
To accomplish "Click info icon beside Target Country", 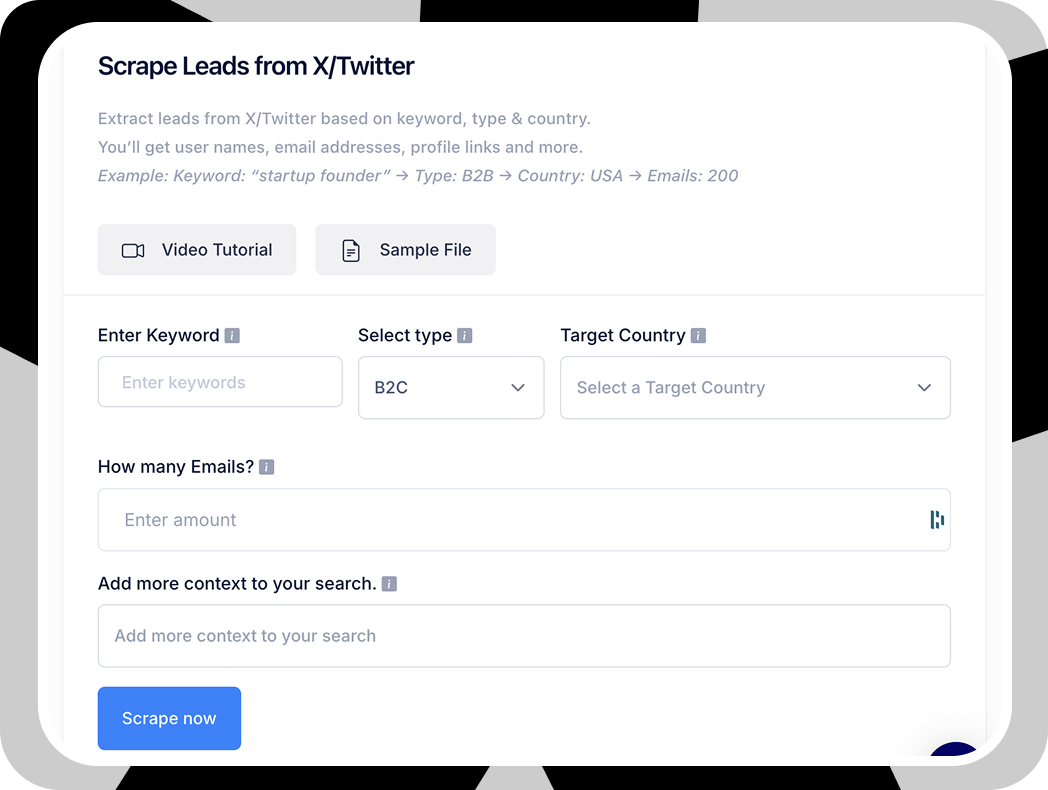I will [698, 336].
